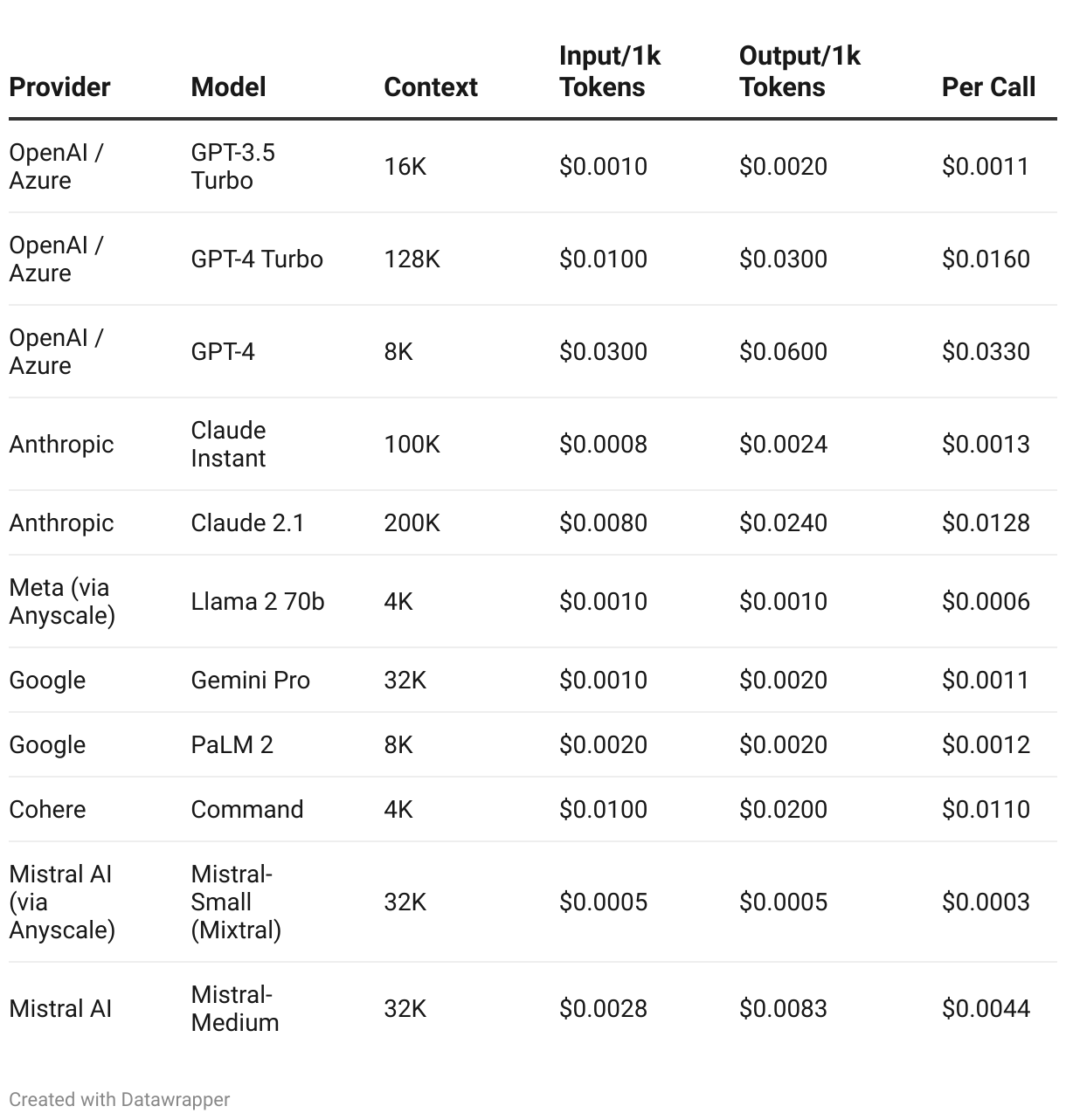Click the GPT-4 Turbo model name
Viewport: 1066px width, 1120px height.
click(x=257, y=259)
